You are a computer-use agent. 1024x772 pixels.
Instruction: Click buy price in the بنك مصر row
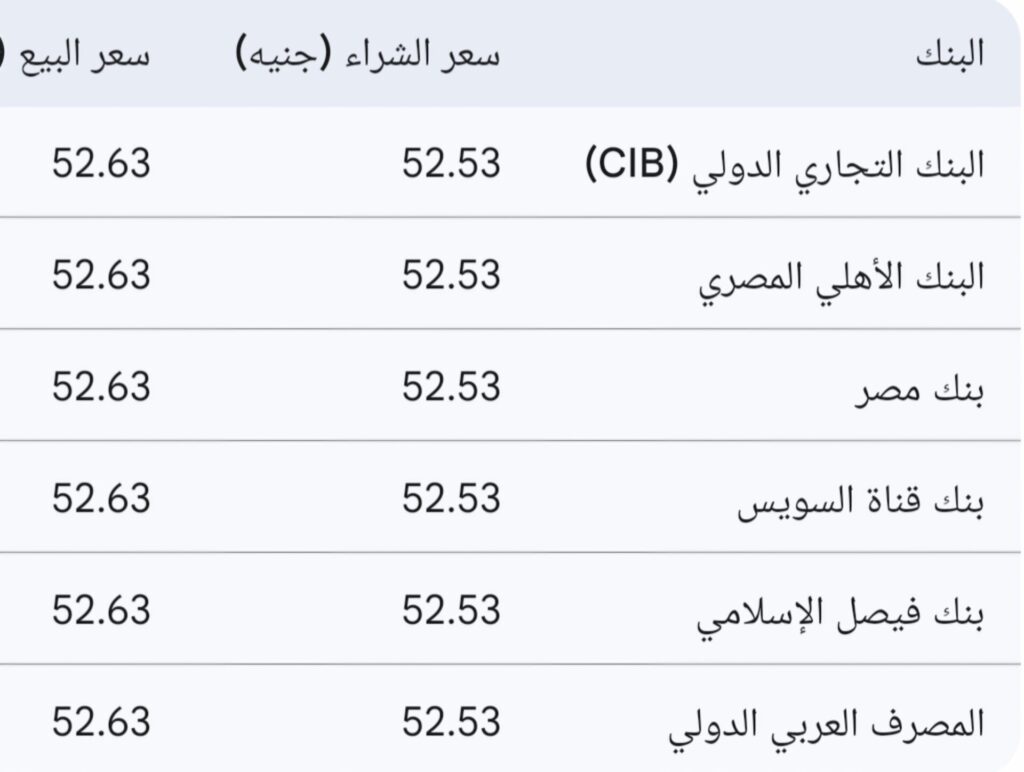tap(451, 387)
